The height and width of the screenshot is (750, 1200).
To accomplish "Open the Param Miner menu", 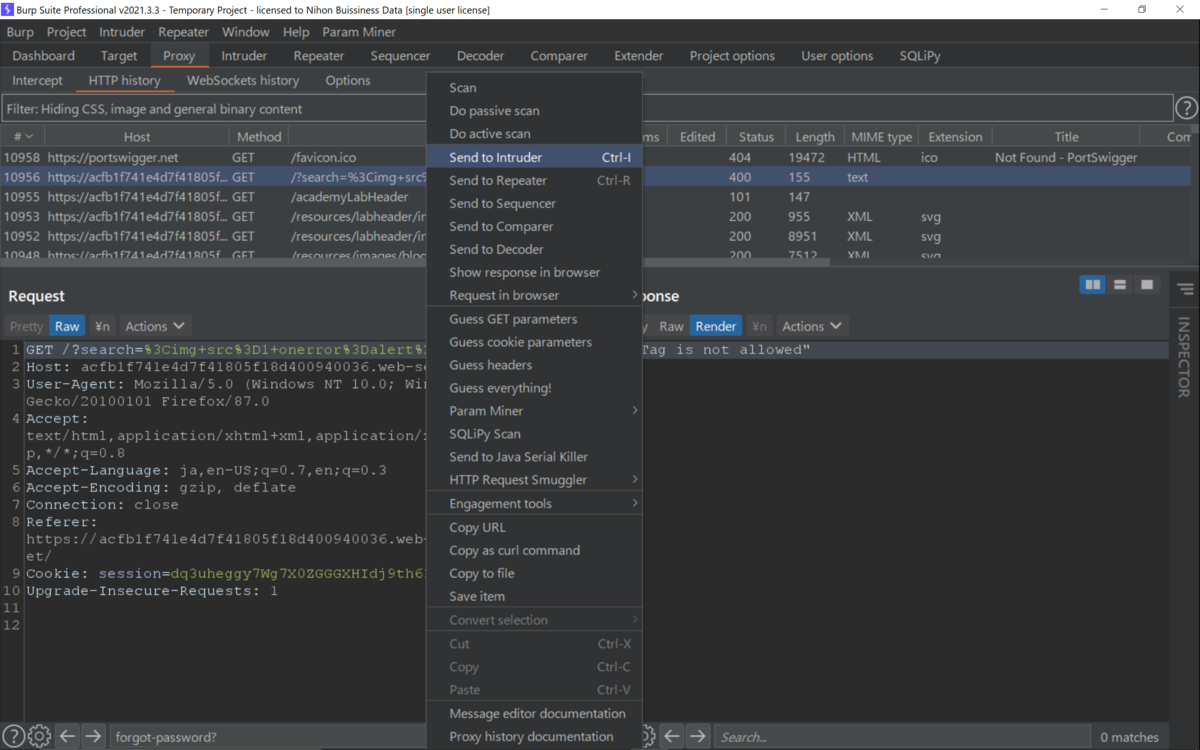I will (359, 32).
